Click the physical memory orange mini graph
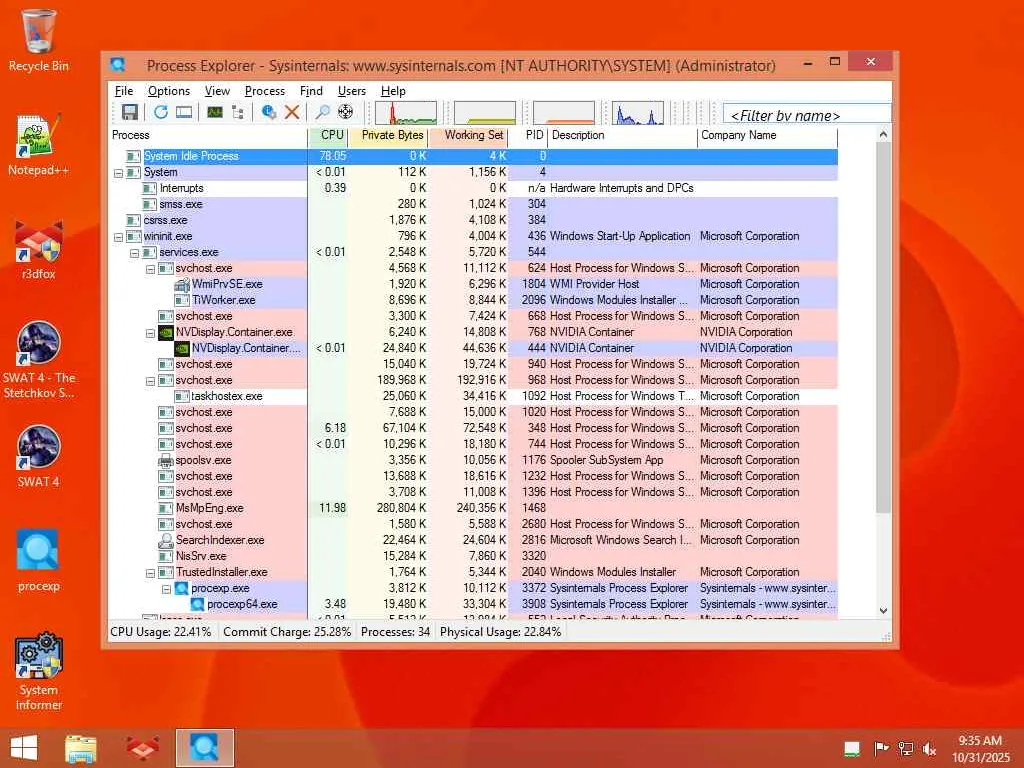The height and width of the screenshot is (768, 1024). coord(564,113)
